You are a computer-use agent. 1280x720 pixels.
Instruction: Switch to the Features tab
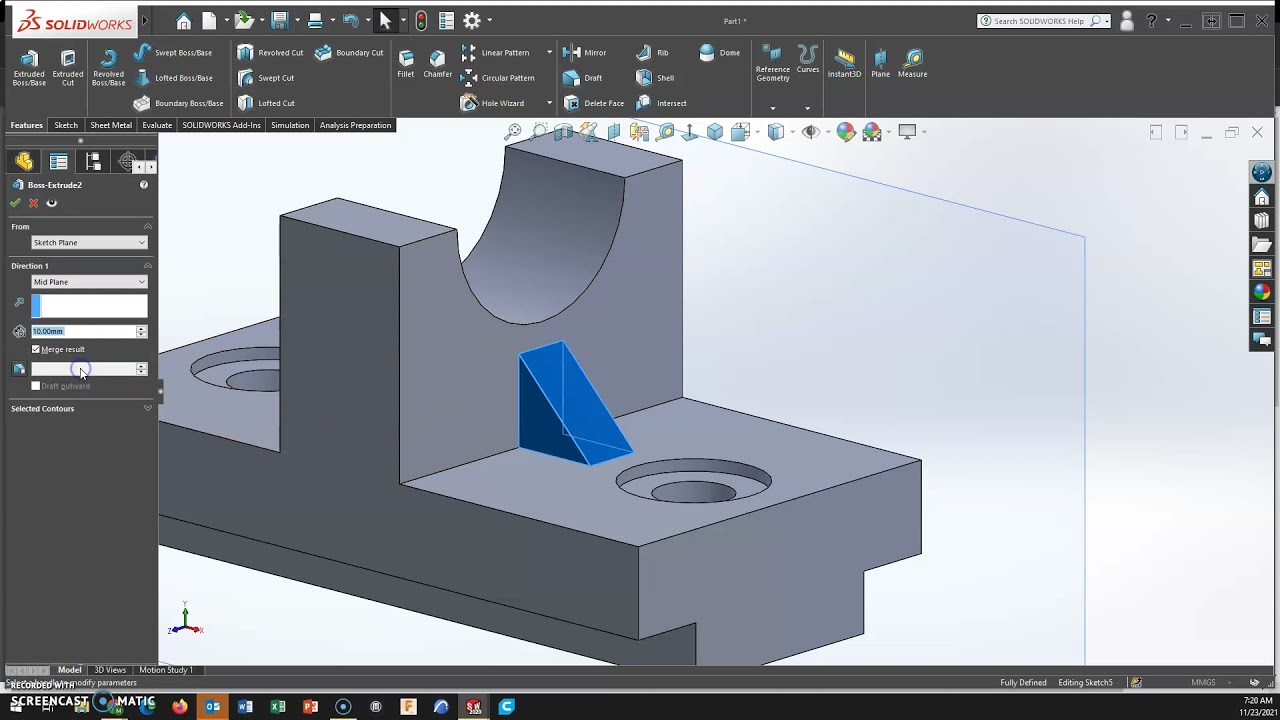(26, 125)
